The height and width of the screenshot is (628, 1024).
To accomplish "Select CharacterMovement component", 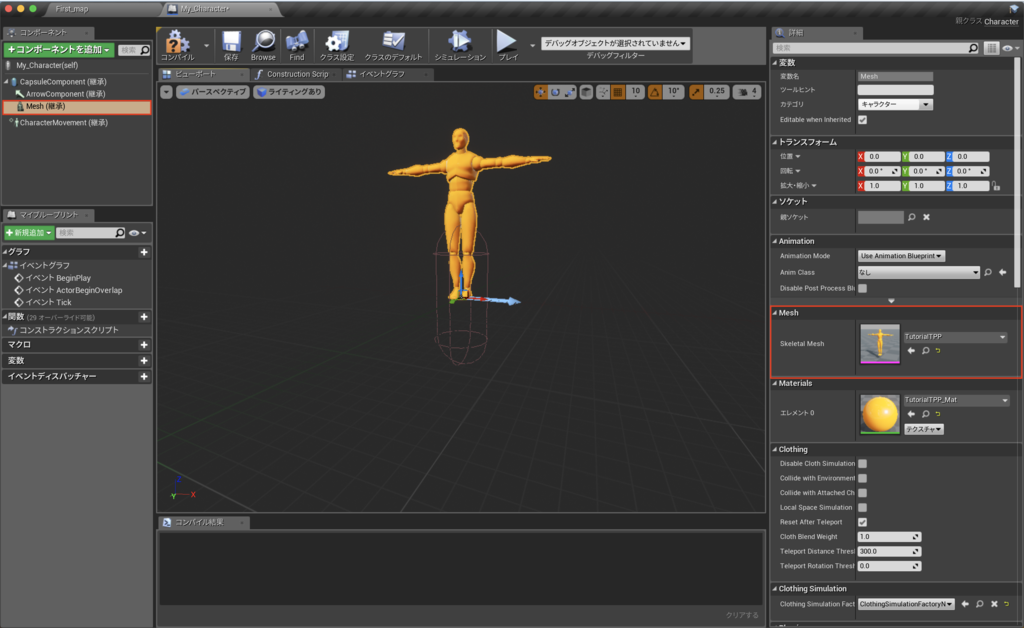I will (63, 123).
